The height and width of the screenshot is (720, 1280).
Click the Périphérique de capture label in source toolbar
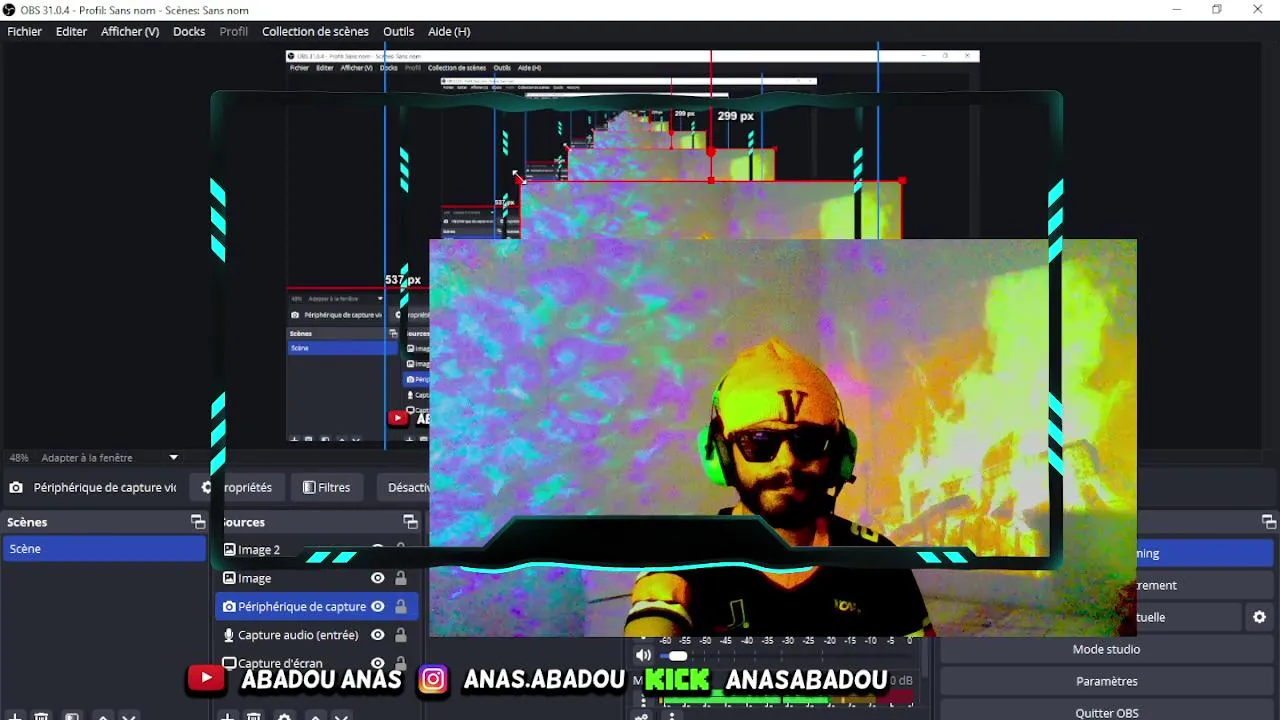tap(105, 488)
